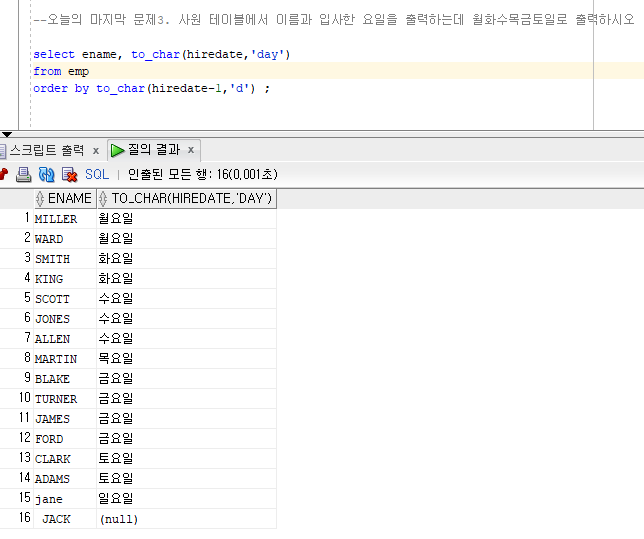Click row number 8 in results grid
Viewport: 644px width, 539px height.
click(27, 359)
